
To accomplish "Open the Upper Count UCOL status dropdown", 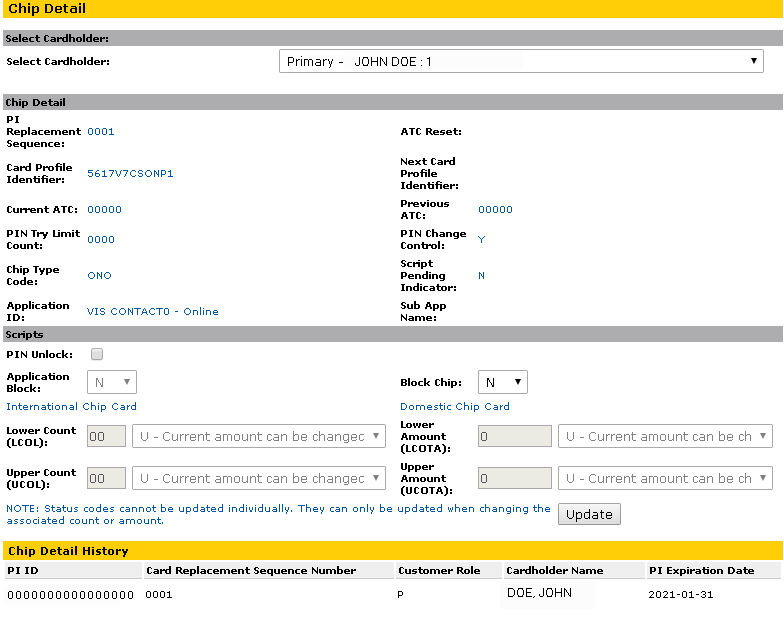I will click(x=258, y=478).
